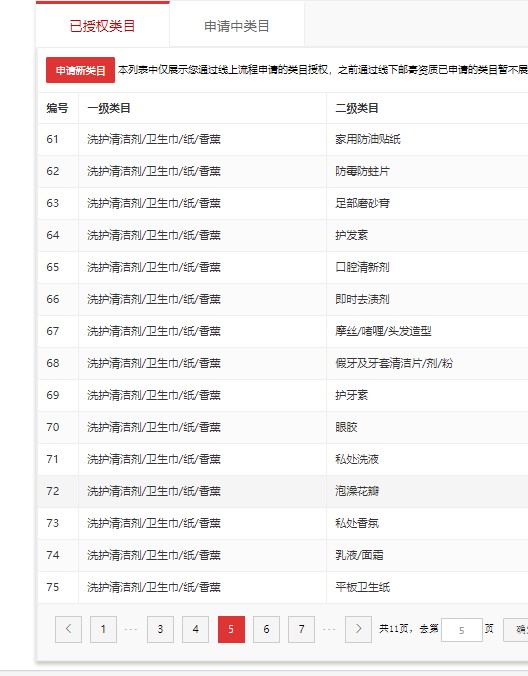Click row number 62
528x676 pixels.
coord(53,171)
